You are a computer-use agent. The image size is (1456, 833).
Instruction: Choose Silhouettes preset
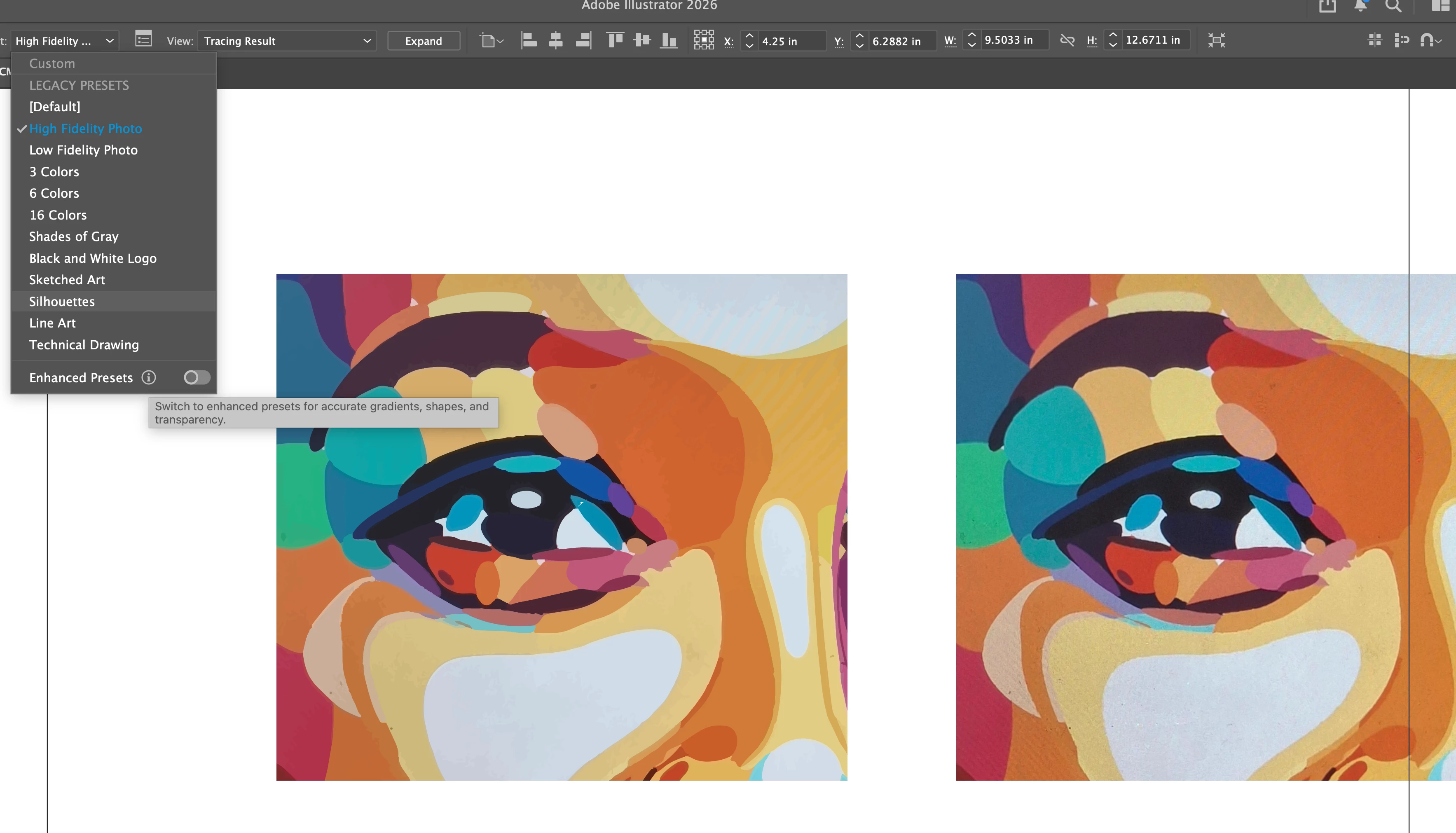coord(62,302)
